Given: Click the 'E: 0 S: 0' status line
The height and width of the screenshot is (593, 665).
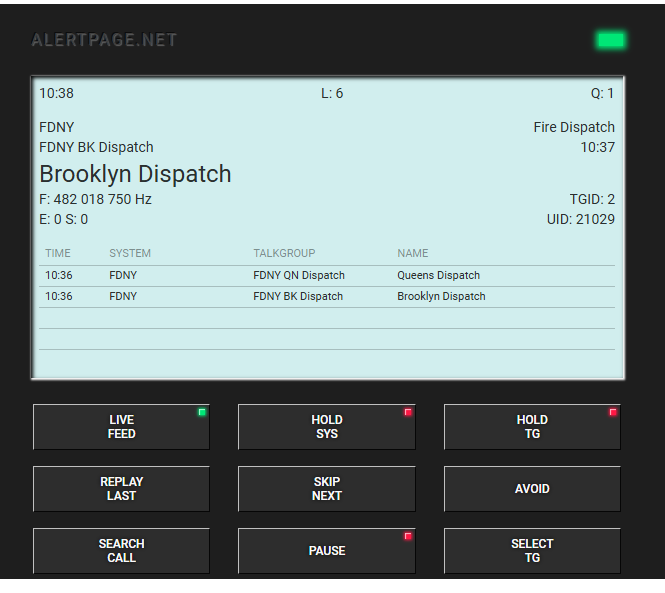Looking at the screenshot, I should pos(64,219).
